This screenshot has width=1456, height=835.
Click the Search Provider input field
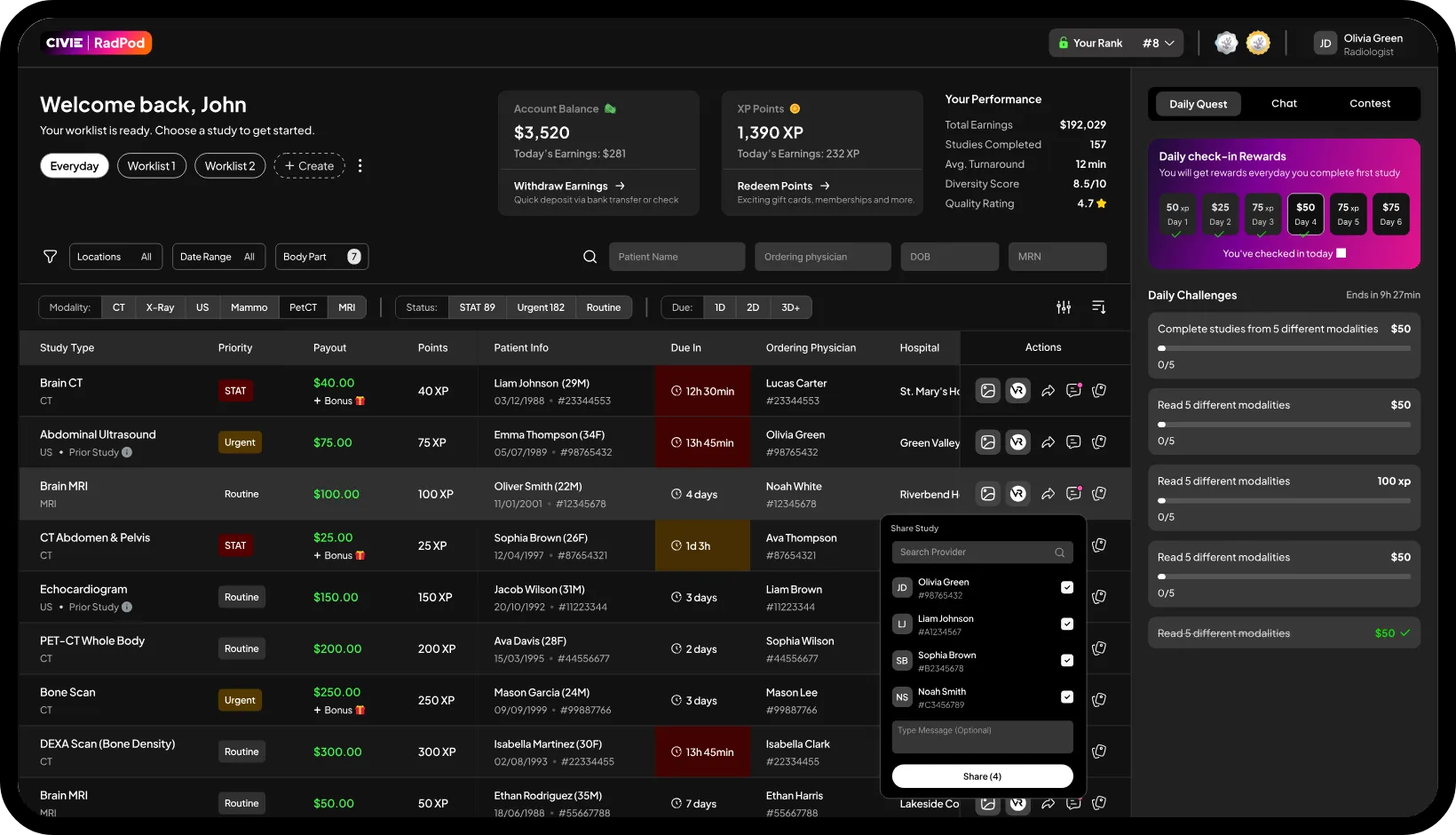975,553
